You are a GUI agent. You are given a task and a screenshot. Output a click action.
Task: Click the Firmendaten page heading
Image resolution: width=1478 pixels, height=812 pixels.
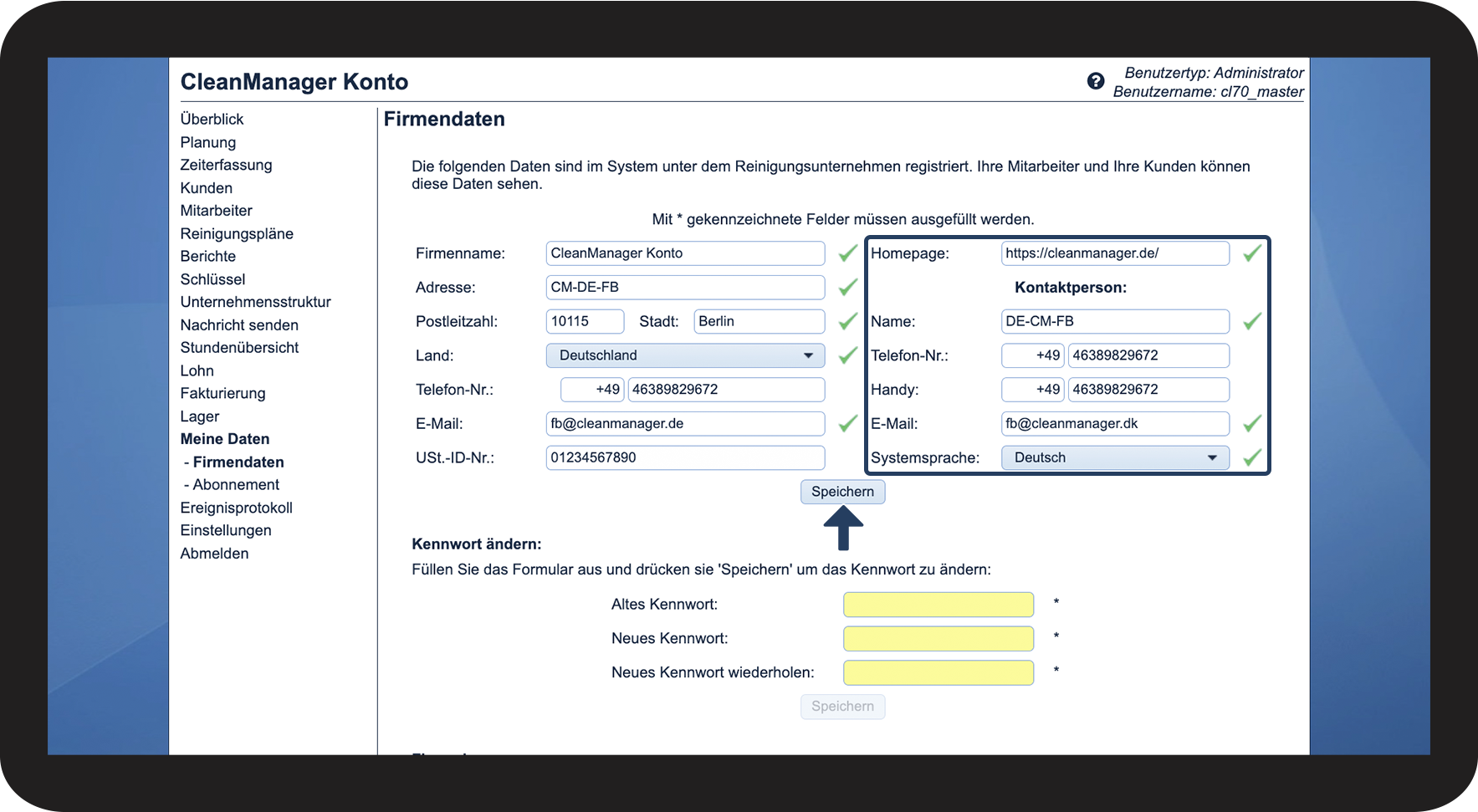tap(444, 120)
